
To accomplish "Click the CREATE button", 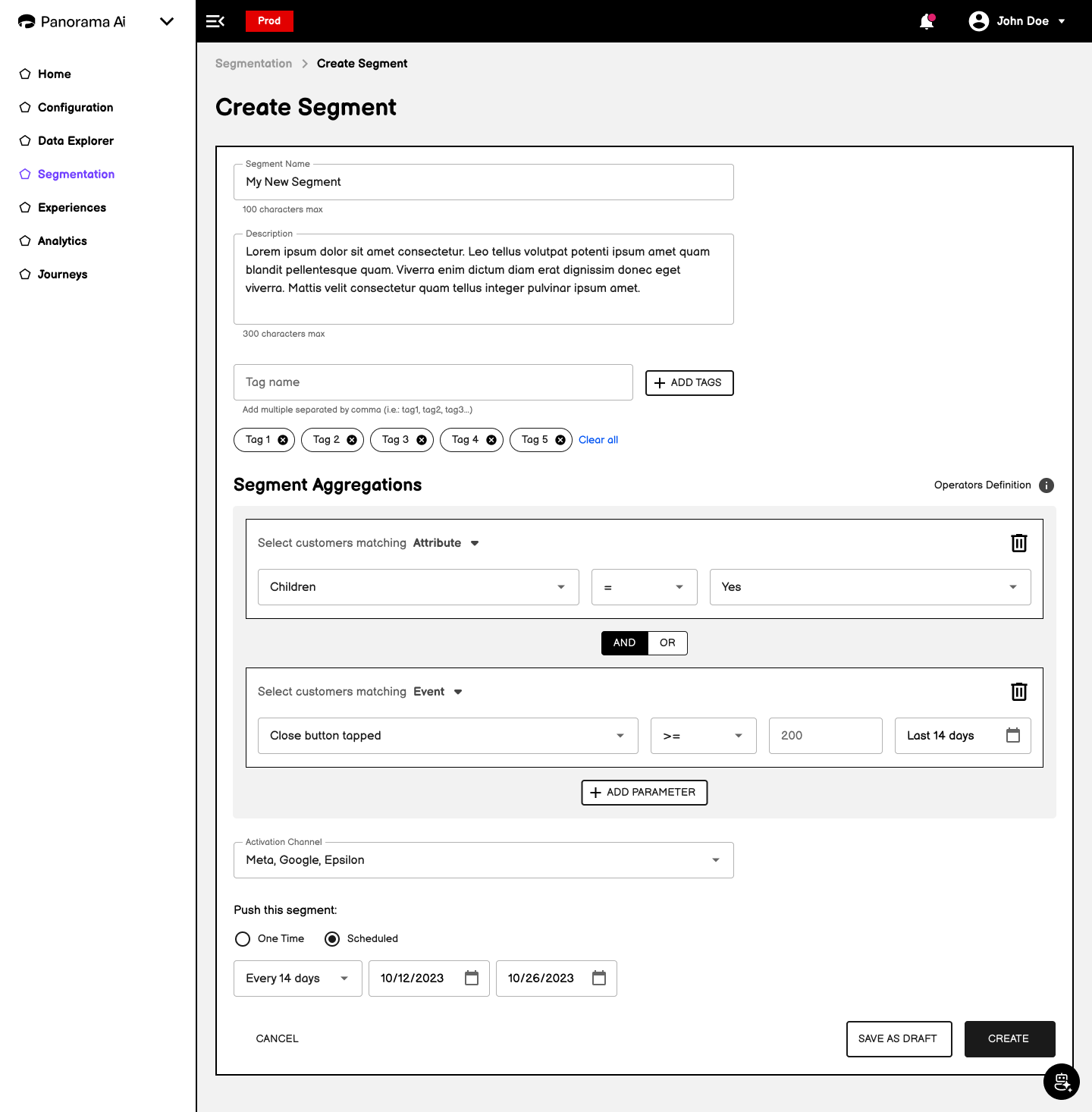I will tap(1010, 1039).
